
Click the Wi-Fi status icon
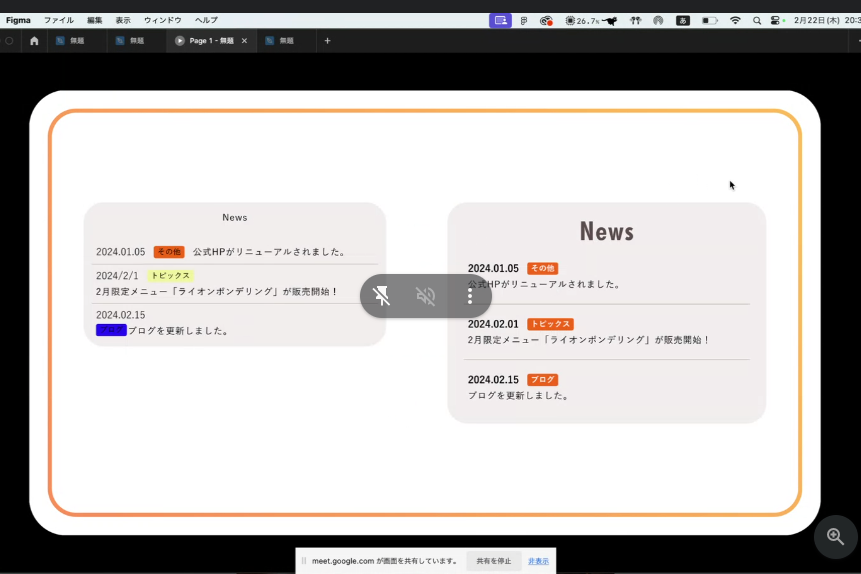[x=735, y=21]
